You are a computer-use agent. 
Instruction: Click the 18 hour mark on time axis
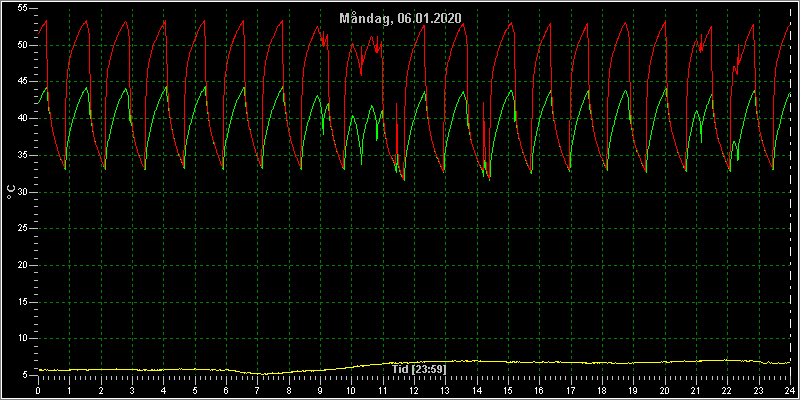point(602,390)
